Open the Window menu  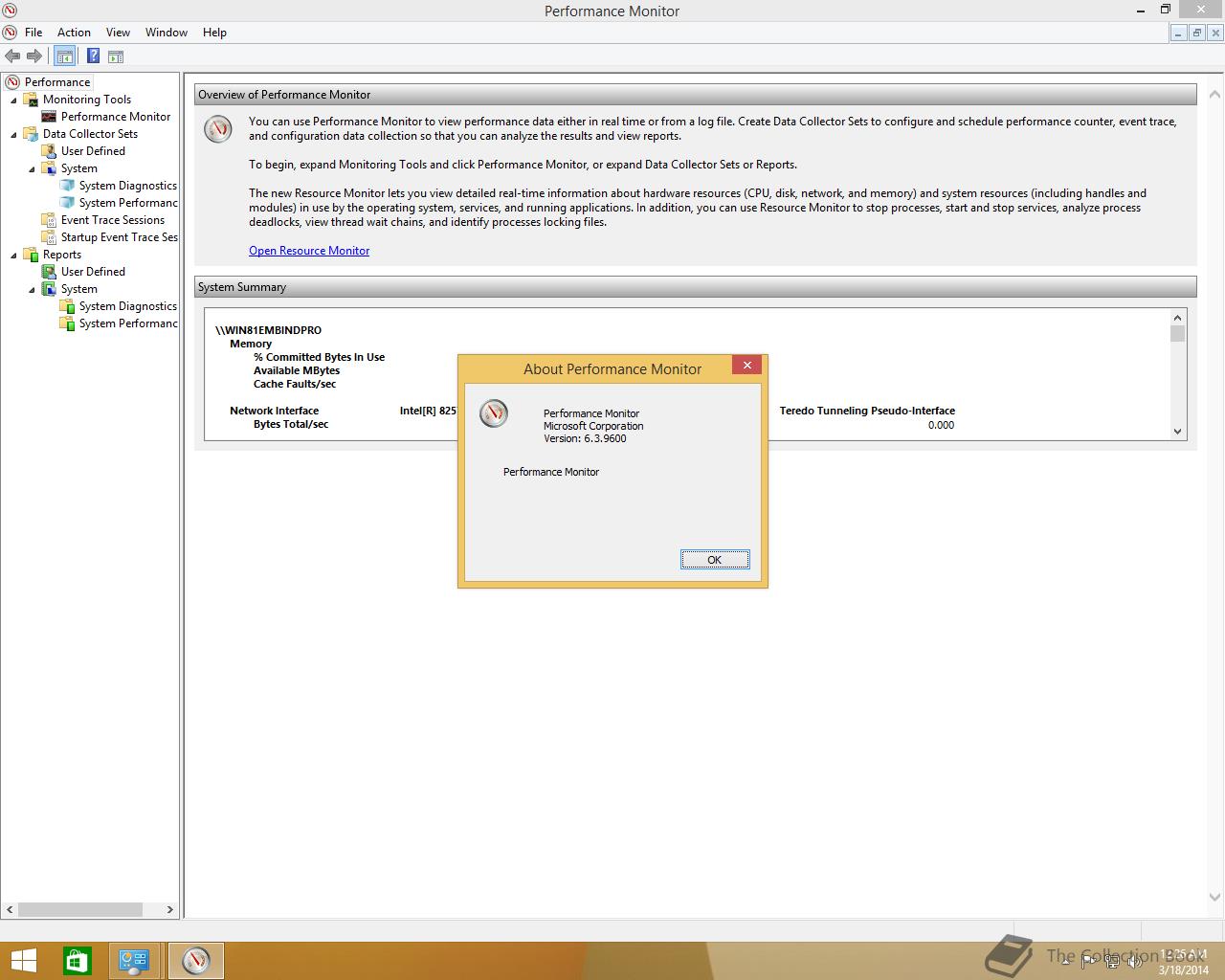166,32
